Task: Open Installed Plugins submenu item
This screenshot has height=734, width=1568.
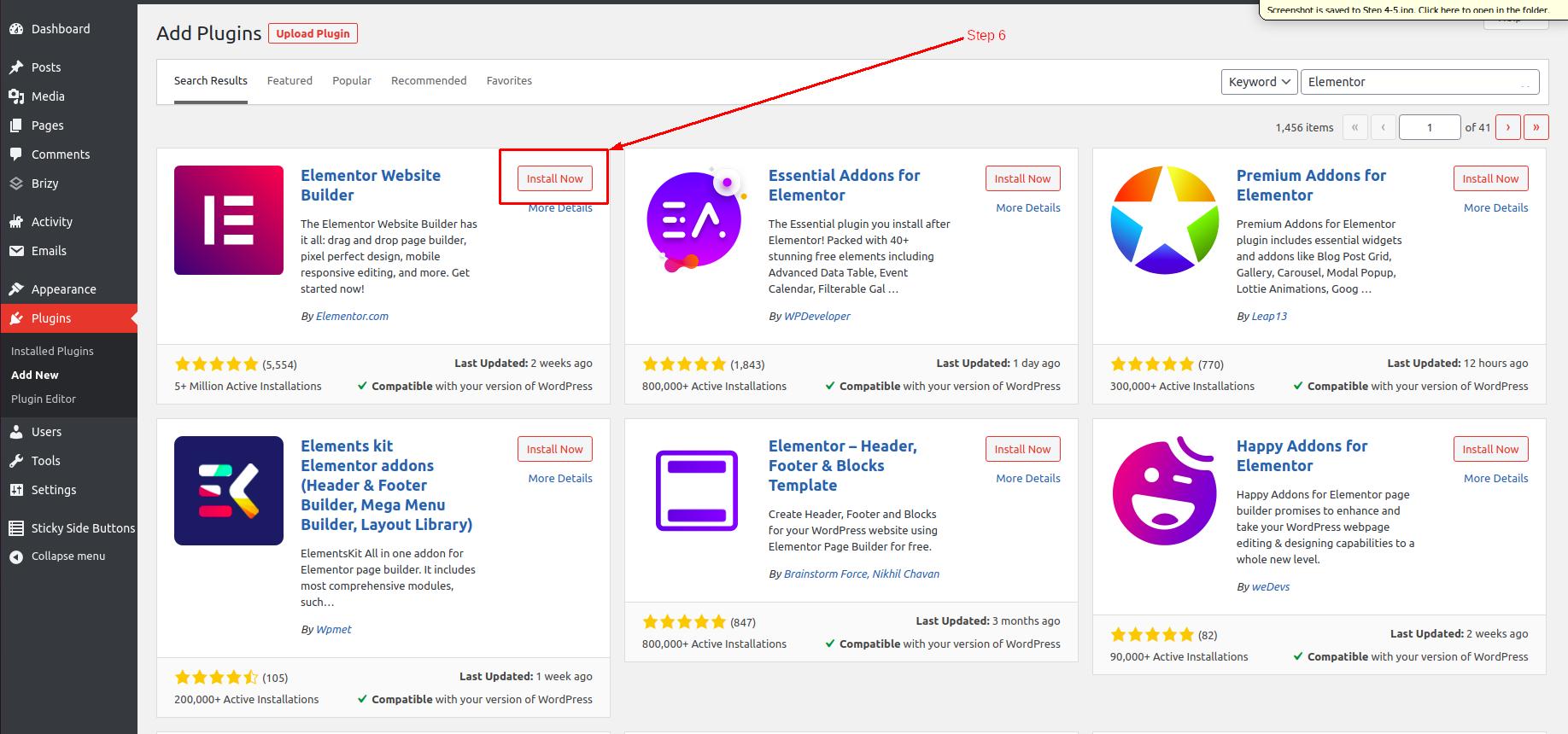Action: pos(52,351)
